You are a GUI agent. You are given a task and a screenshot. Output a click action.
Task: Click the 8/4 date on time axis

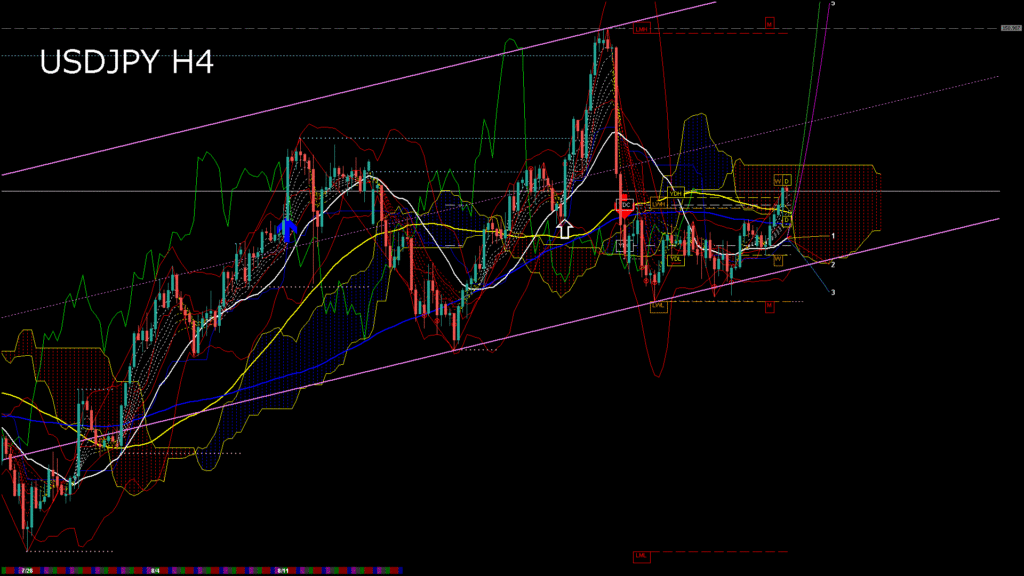coord(155,571)
